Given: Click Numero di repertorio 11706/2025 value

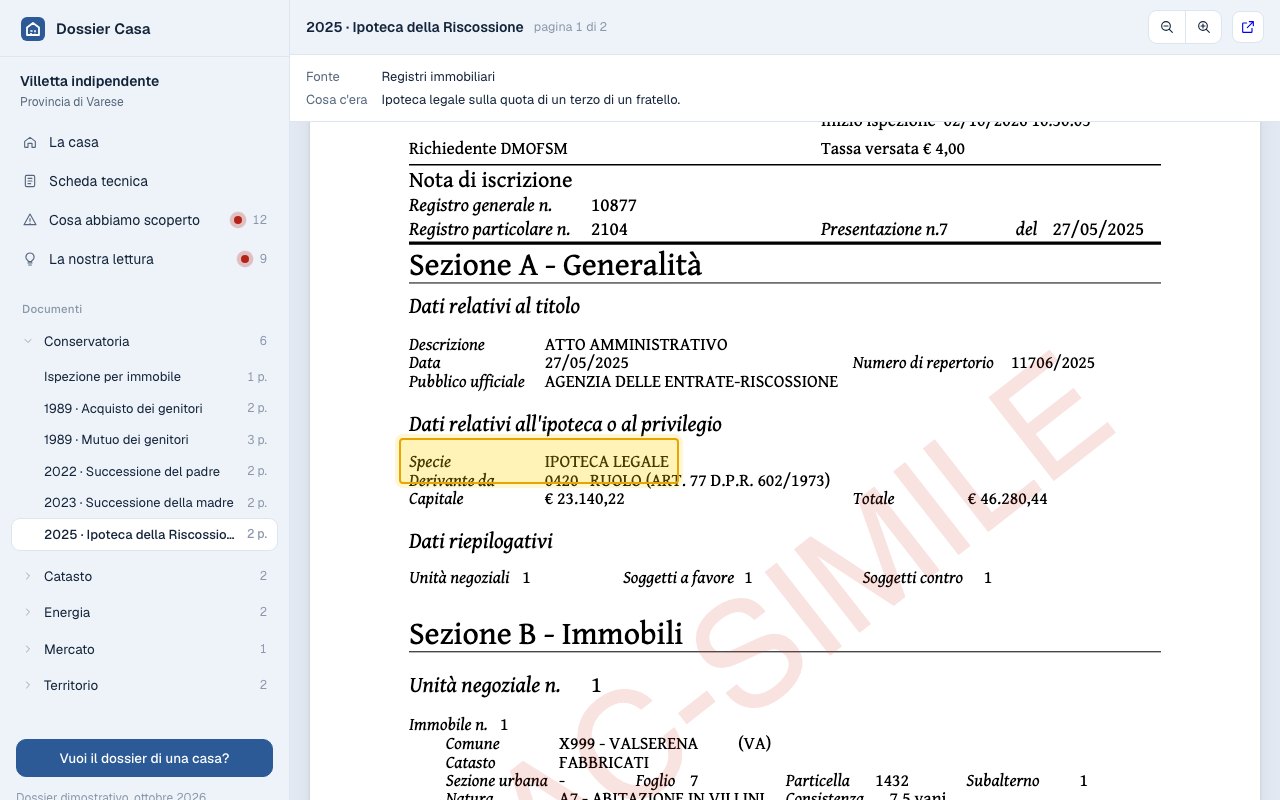Looking at the screenshot, I should point(1053,363).
